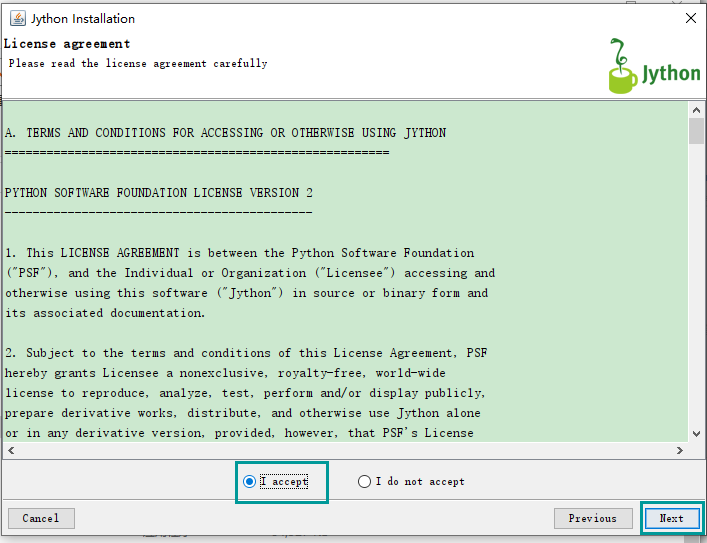This screenshot has width=707, height=543.
Task: Click the "Jython Installation" title bar text
Action: point(83,18)
